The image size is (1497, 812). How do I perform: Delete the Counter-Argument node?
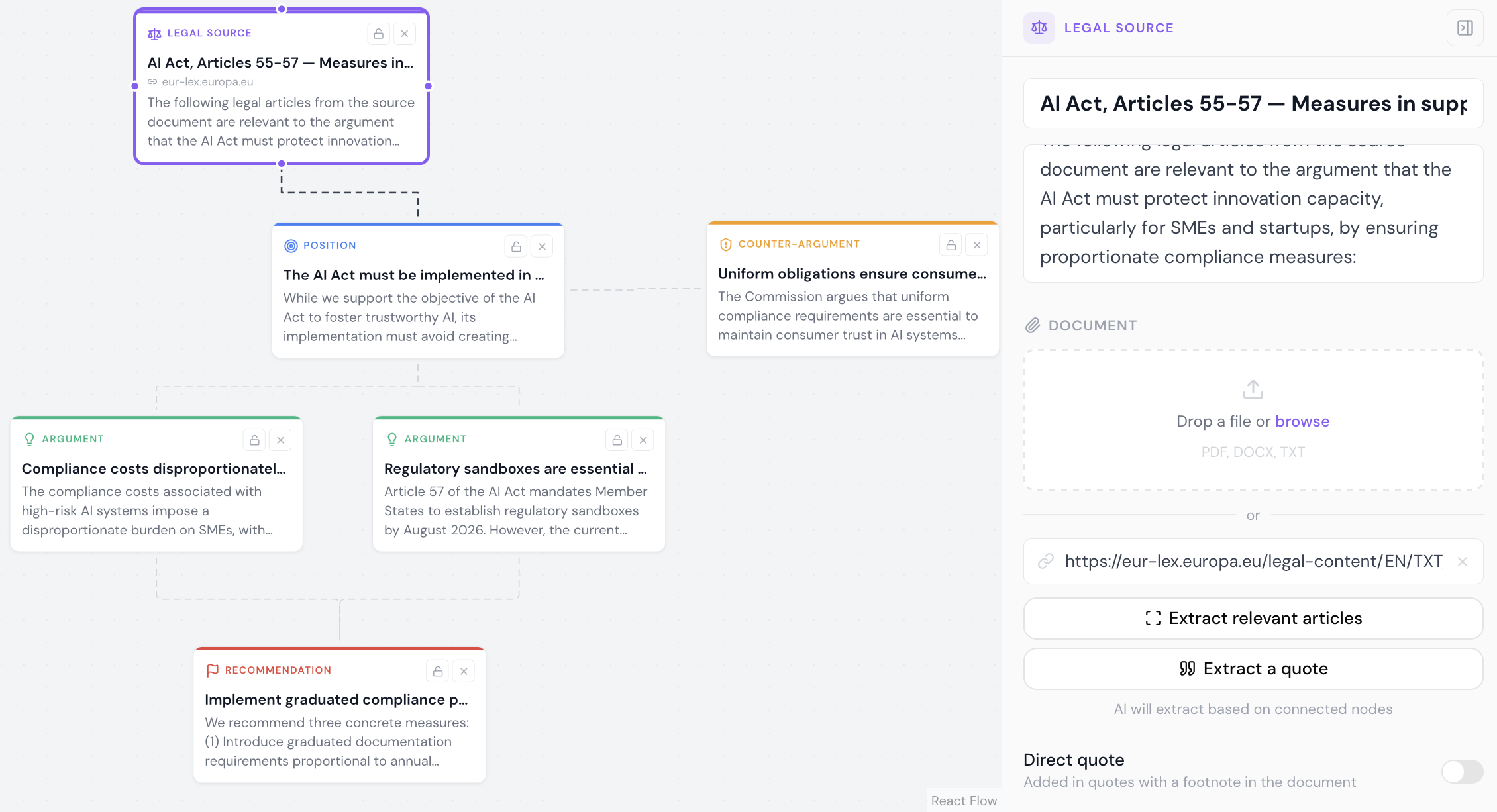tap(977, 245)
